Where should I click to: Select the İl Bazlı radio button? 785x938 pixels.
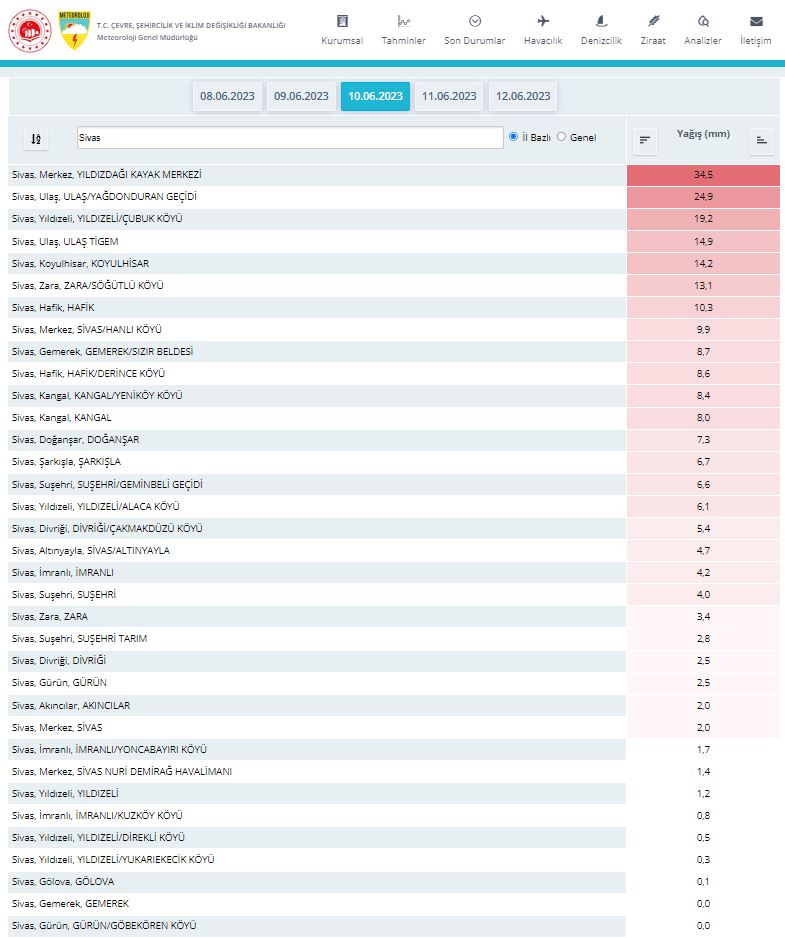[514, 137]
